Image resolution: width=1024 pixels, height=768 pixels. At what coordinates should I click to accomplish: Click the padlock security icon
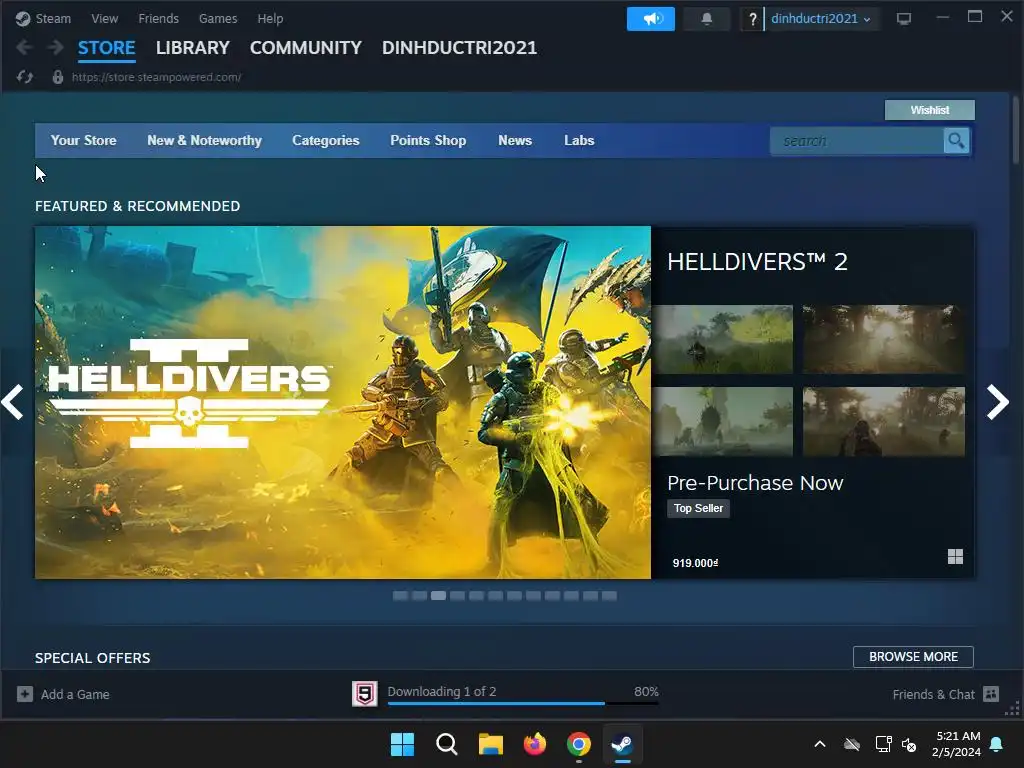[x=57, y=77]
